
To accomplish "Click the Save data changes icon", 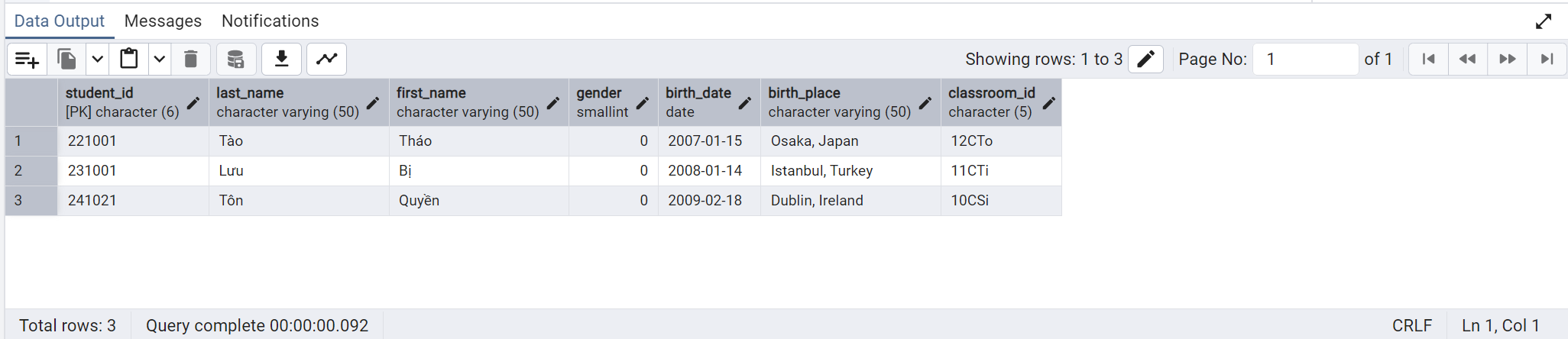I will point(235,60).
